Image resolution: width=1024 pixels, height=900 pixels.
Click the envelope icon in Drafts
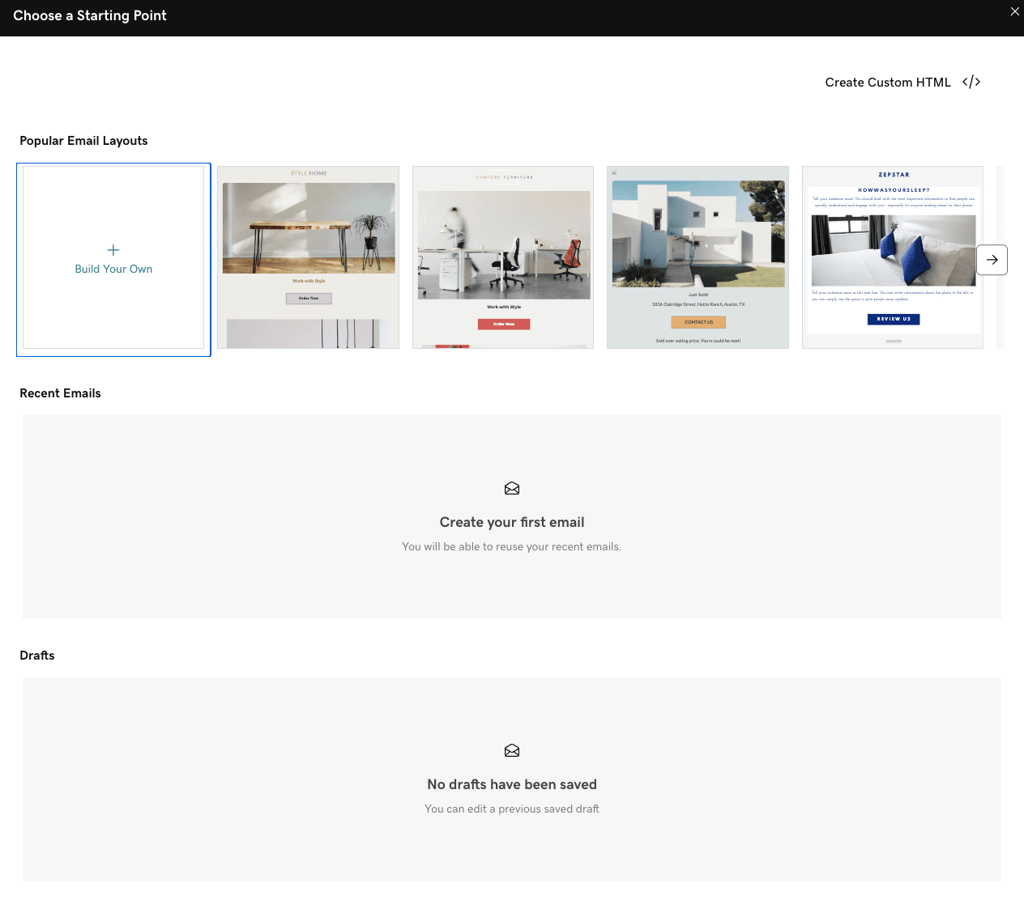click(x=512, y=750)
